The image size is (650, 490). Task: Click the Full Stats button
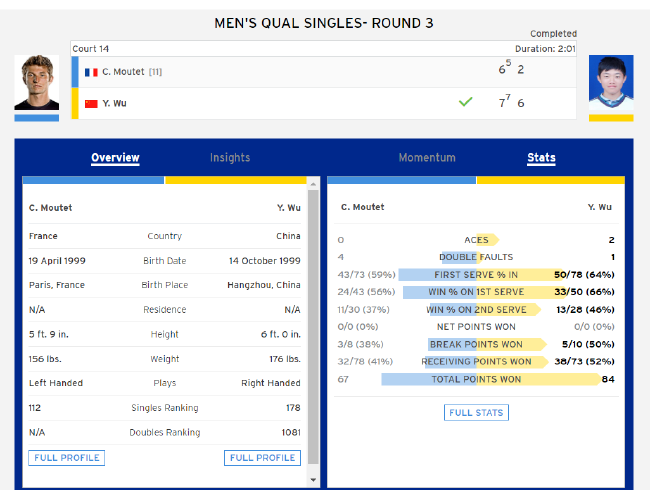(x=476, y=413)
